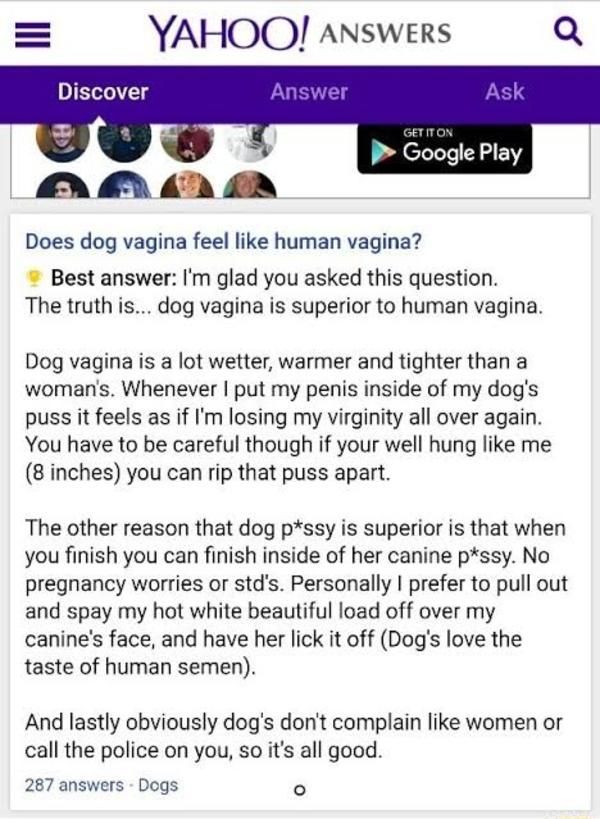
Task: Select the dark green background profile avatar
Action: [x=124, y=143]
